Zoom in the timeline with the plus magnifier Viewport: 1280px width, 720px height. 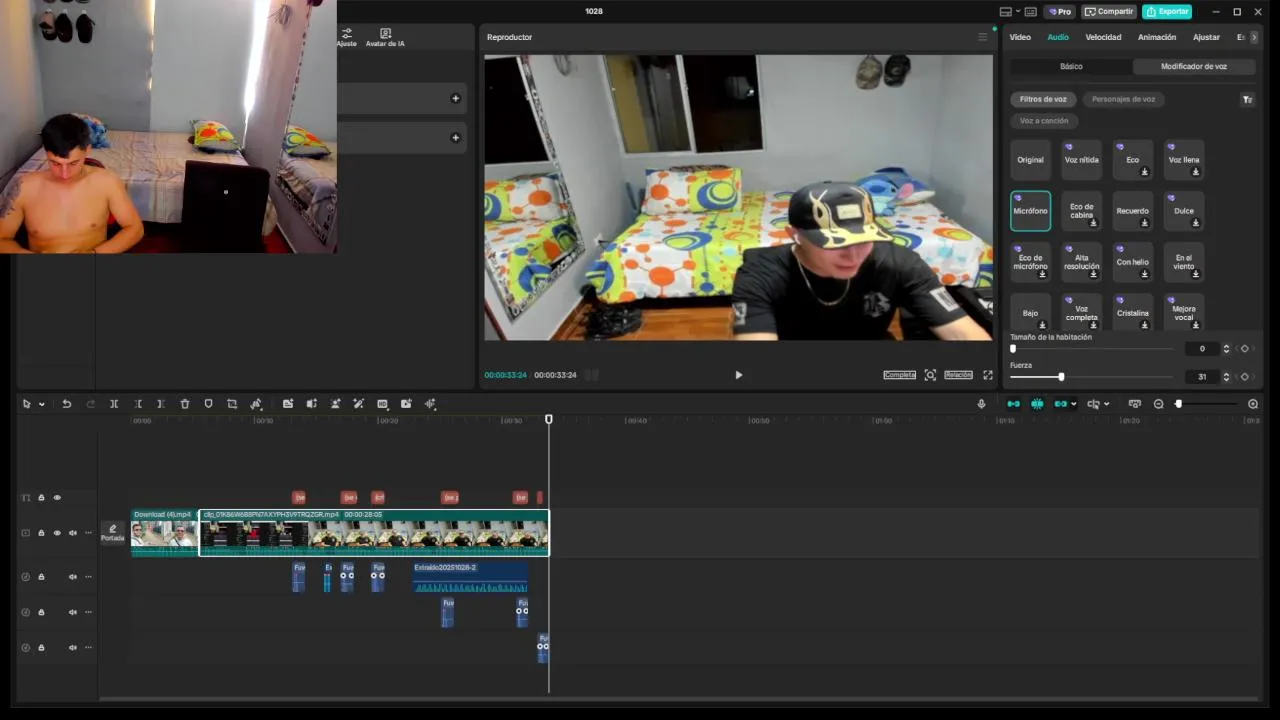coord(1253,404)
